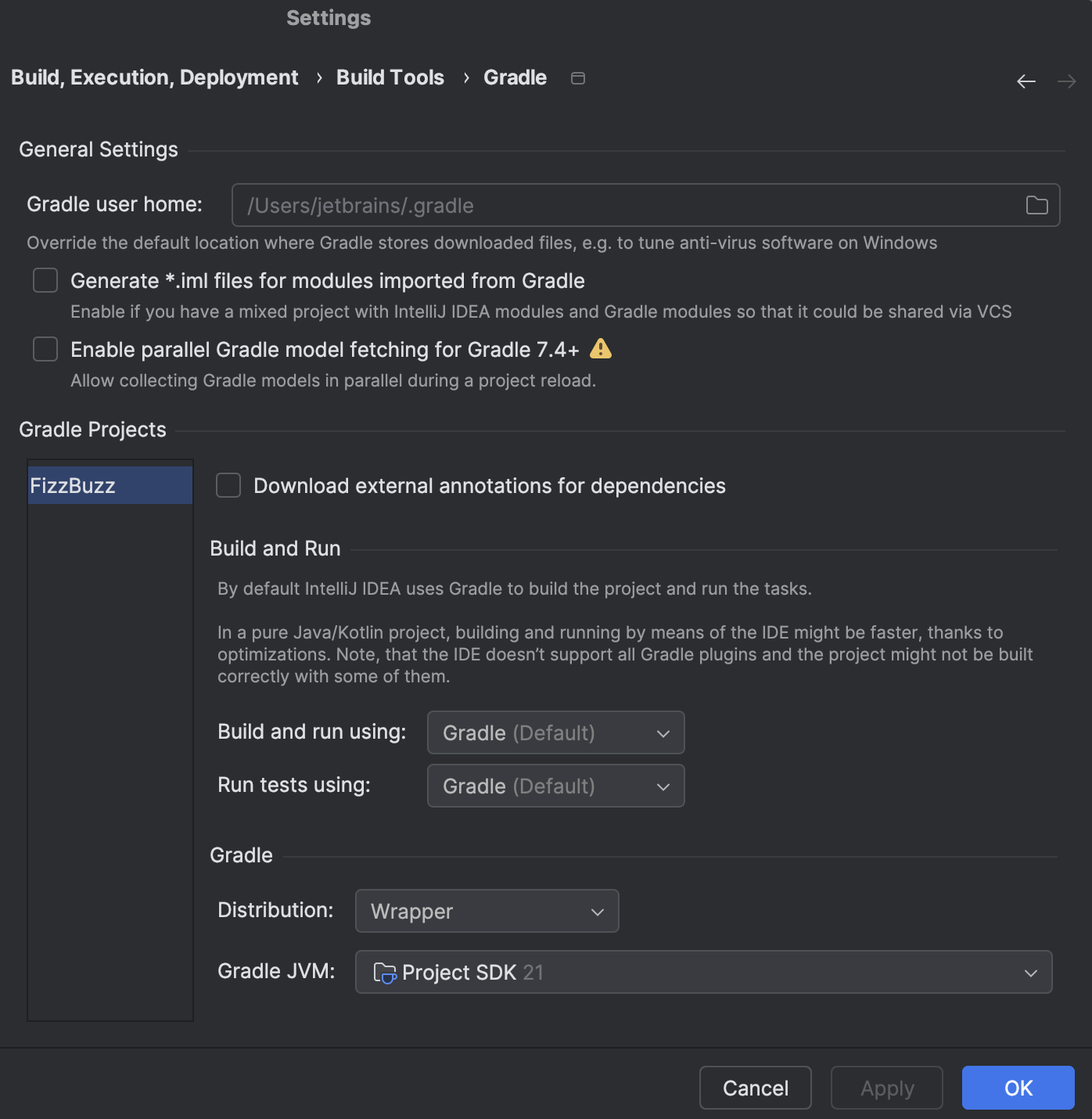
Task: Navigate back using the left arrow
Action: click(1026, 81)
